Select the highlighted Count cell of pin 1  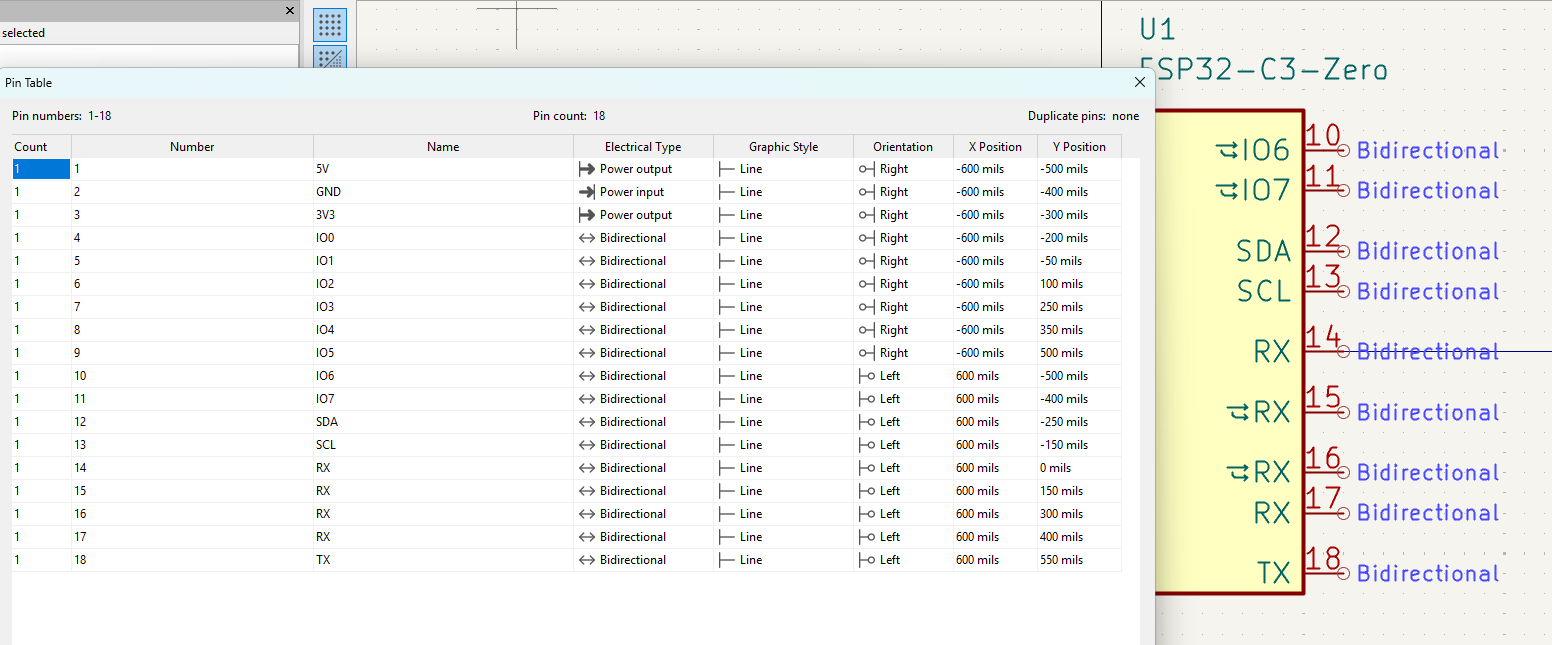pyautogui.click(x=41, y=169)
